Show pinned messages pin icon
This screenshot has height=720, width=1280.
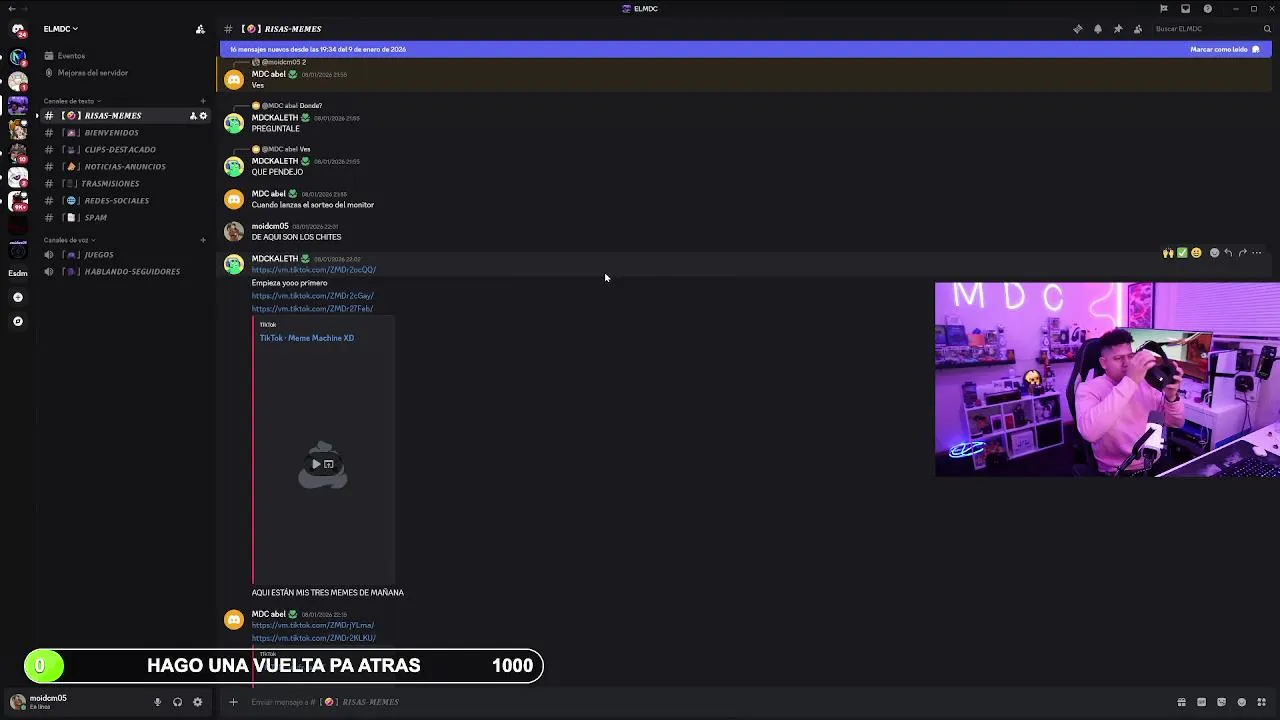[x=1117, y=29]
